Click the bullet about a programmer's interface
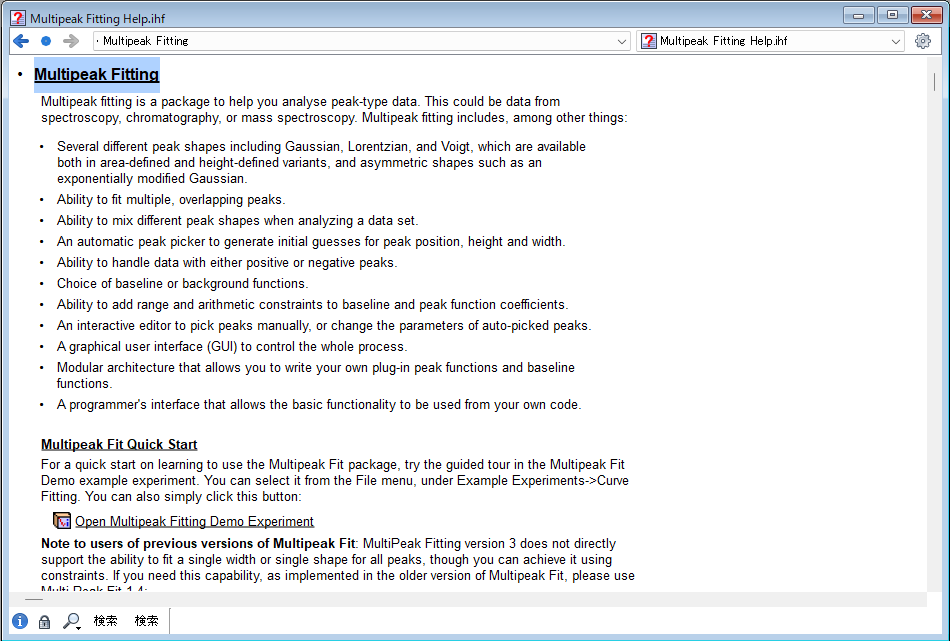This screenshot has width=950, height=641. [319, 405]
